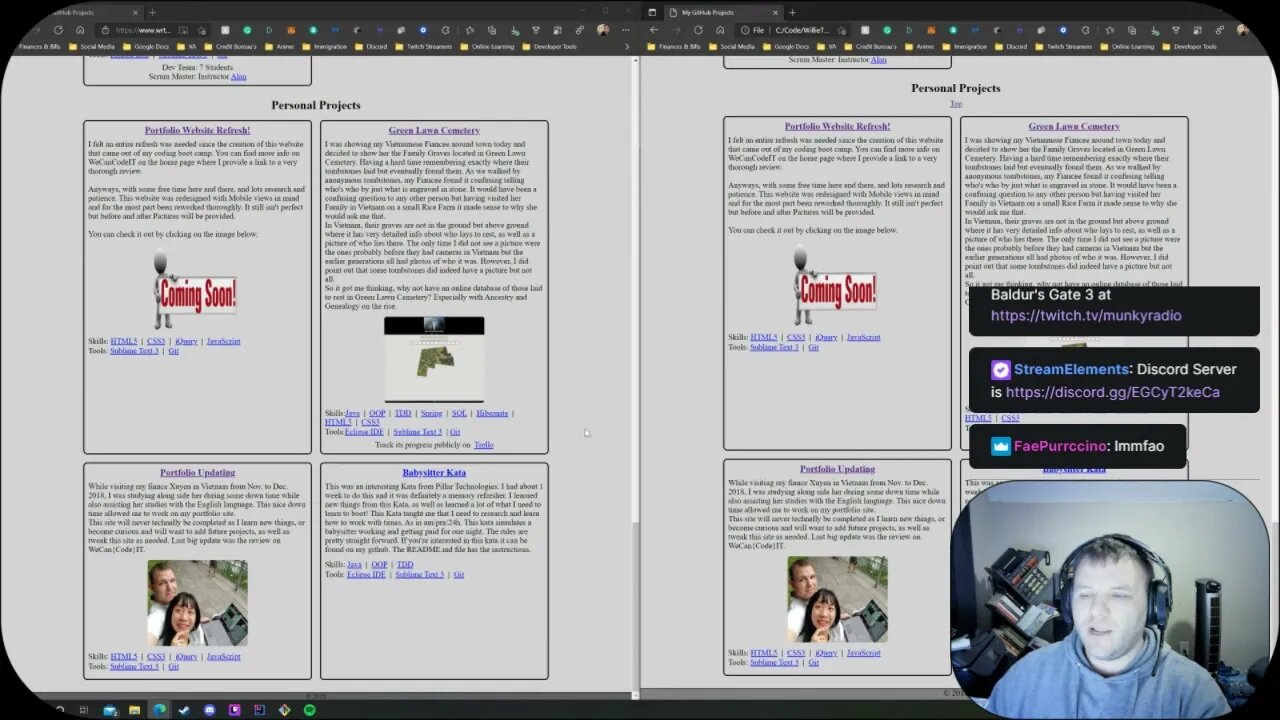This screenshot has width=1280, height=720.
Task: Open the Twitch Streamers bookmark folder in right browser
Action: [x=1063, y=46]
